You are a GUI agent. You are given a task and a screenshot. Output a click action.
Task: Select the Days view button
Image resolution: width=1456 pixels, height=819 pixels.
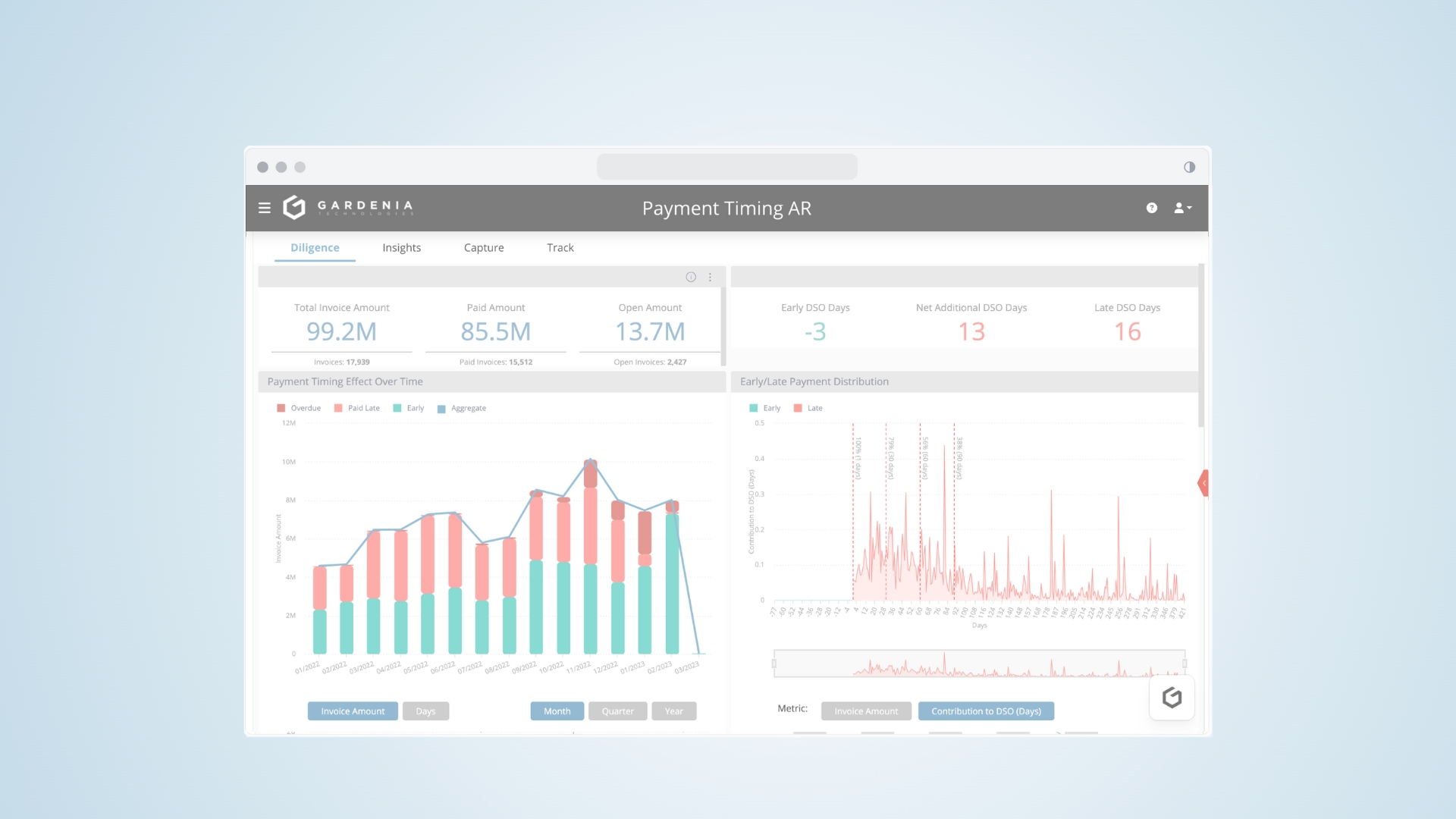pos(425,711)
